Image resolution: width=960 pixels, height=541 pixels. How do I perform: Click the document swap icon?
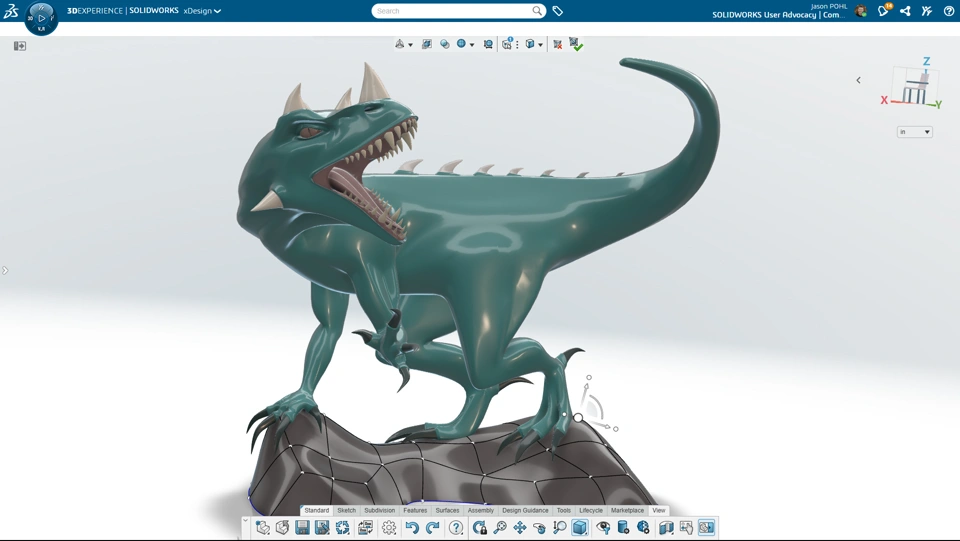pyautogui.click(x=366, y=528)
